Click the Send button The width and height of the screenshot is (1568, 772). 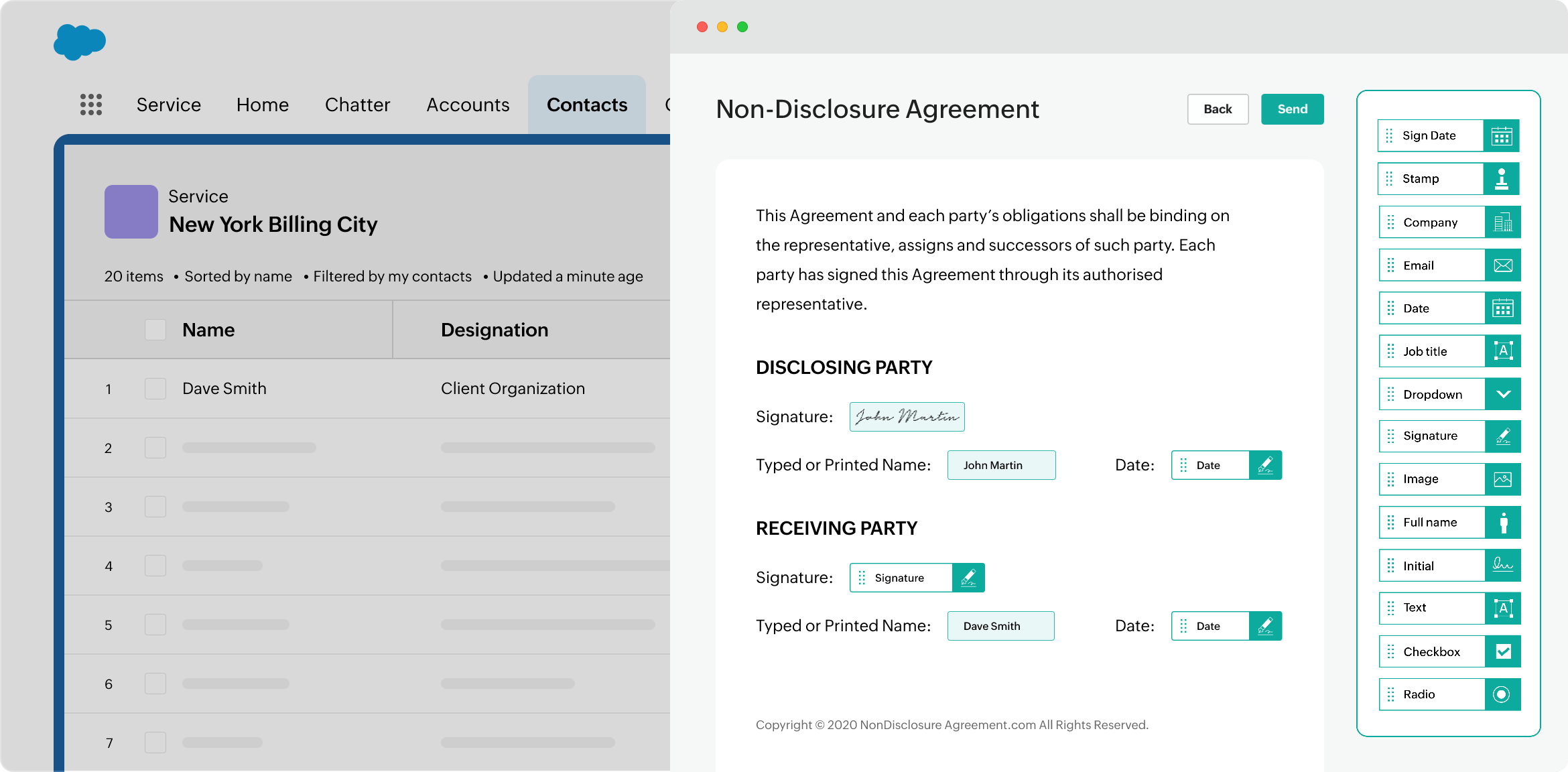click(1292, 109)
